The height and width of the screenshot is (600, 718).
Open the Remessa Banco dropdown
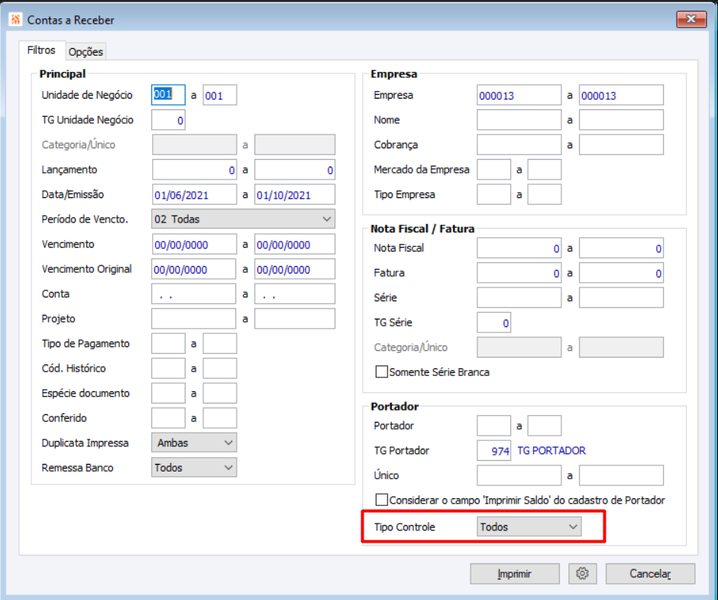pyautogui.click(x=194, y=467)
